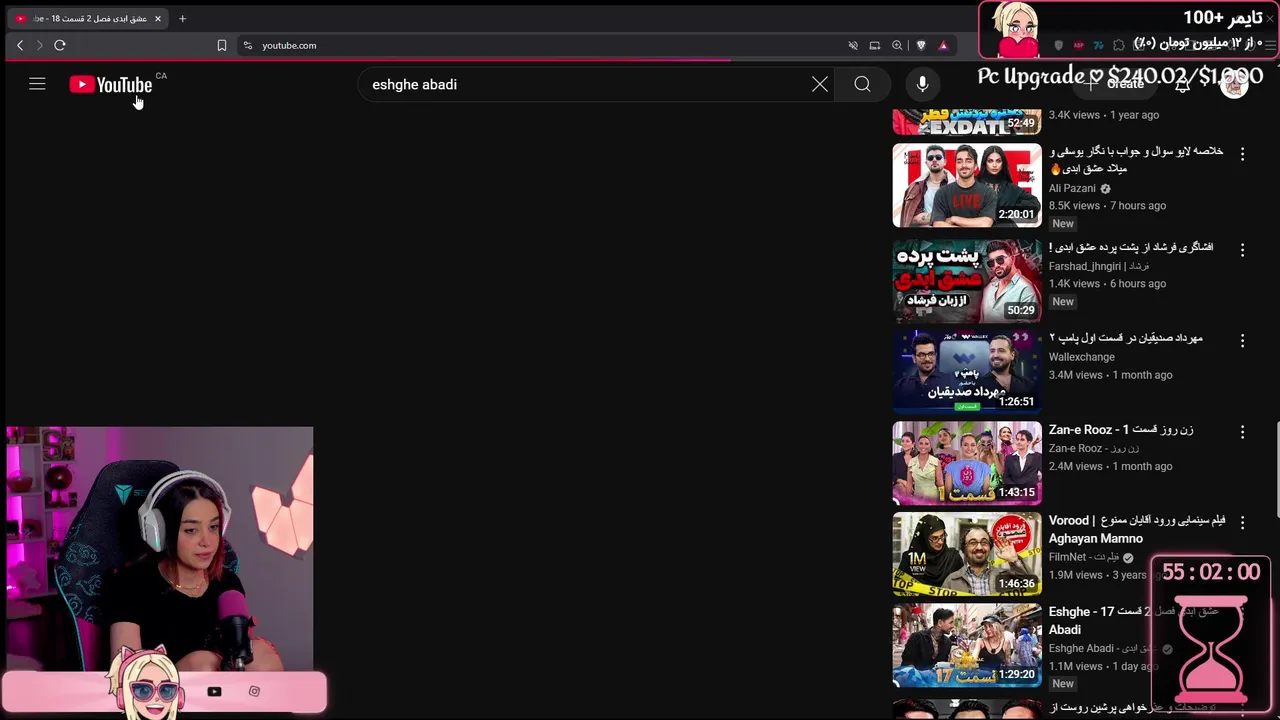Play the 50:29 Farshad thumbnail

pyautogui.click(x=967, y=280)
